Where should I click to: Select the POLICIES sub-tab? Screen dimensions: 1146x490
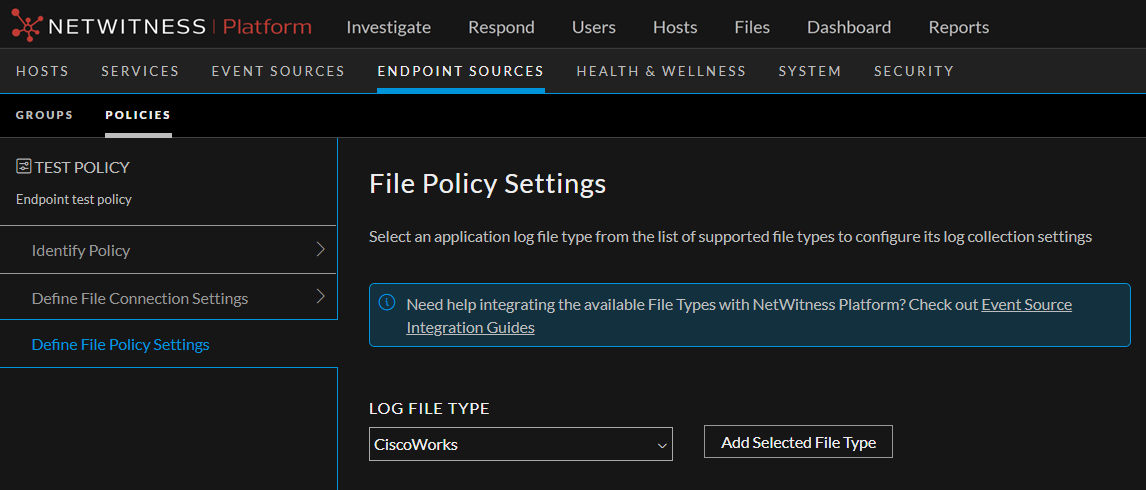(x=138, y=115)
